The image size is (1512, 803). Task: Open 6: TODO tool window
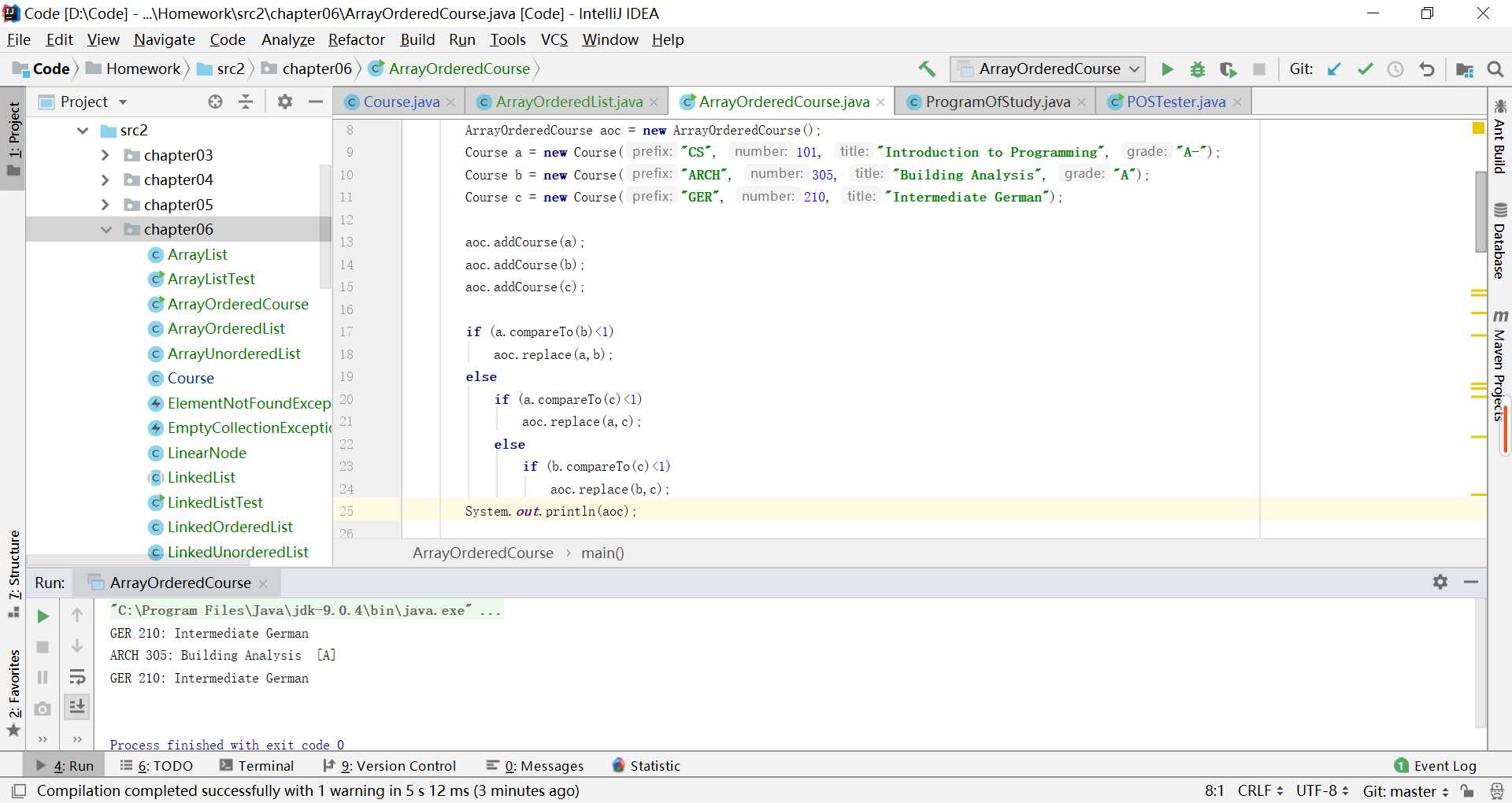click(x=156, y=766)
